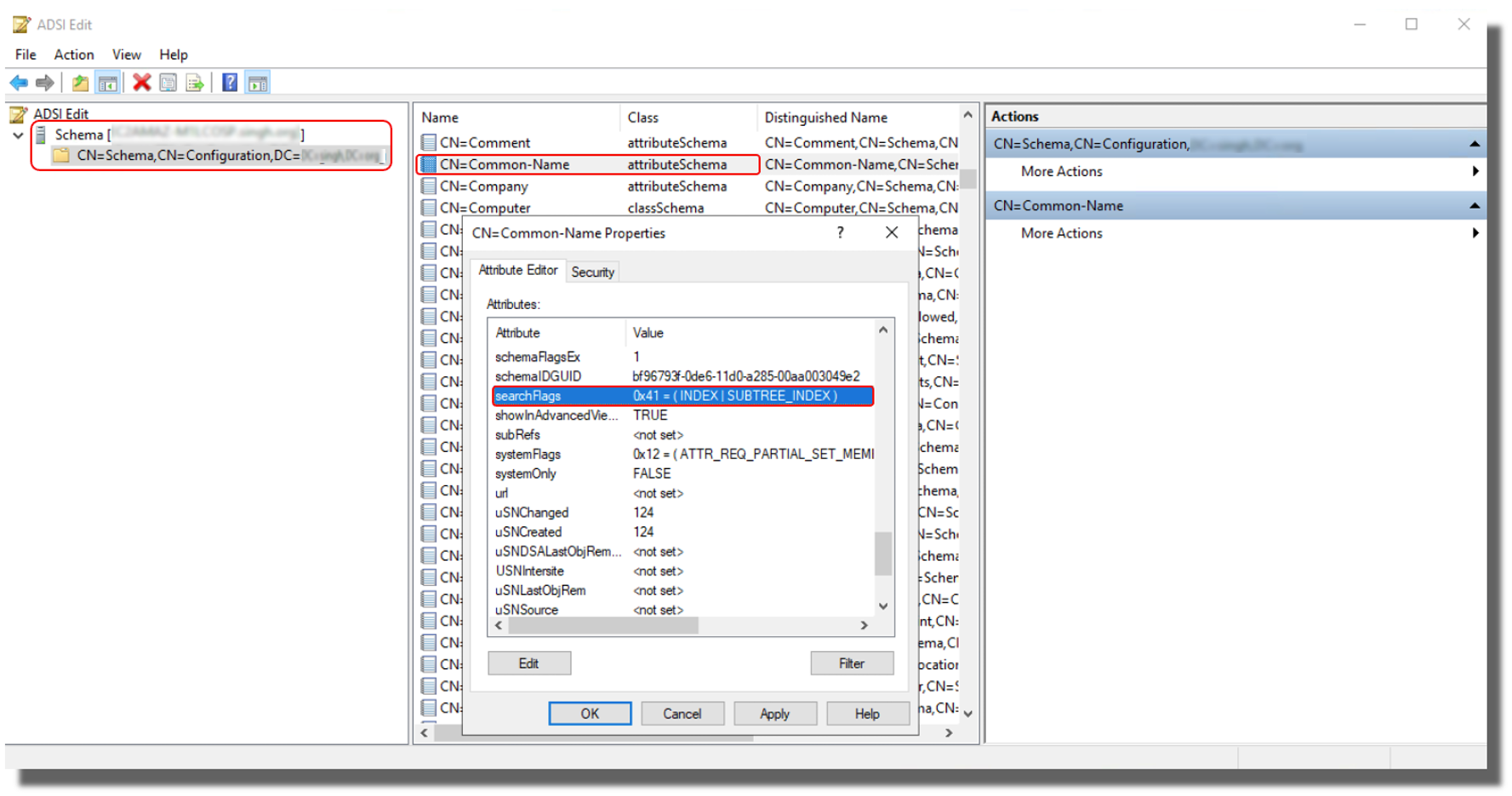Screen dimensions: 1512x796
Task: Open Properties using the toolbar icon
Action: [x=168, y=82]
